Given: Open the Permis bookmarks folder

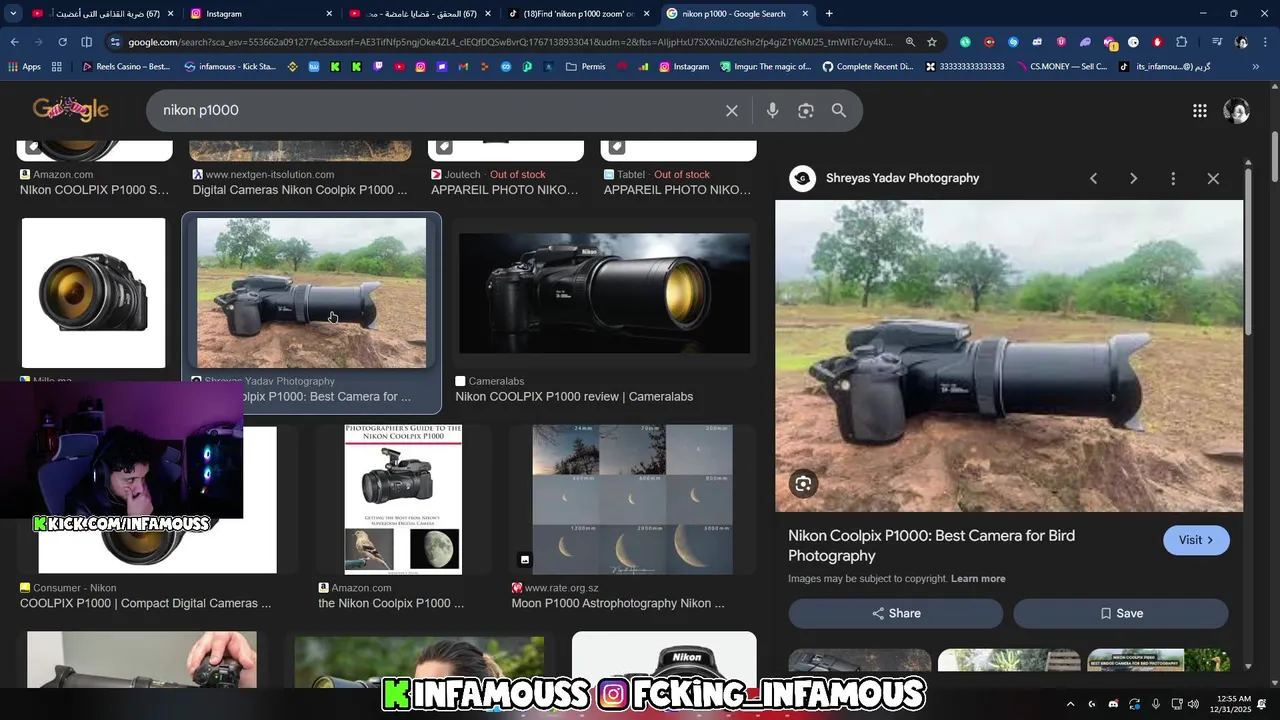Looking at the screenshot, I should 585,67.
